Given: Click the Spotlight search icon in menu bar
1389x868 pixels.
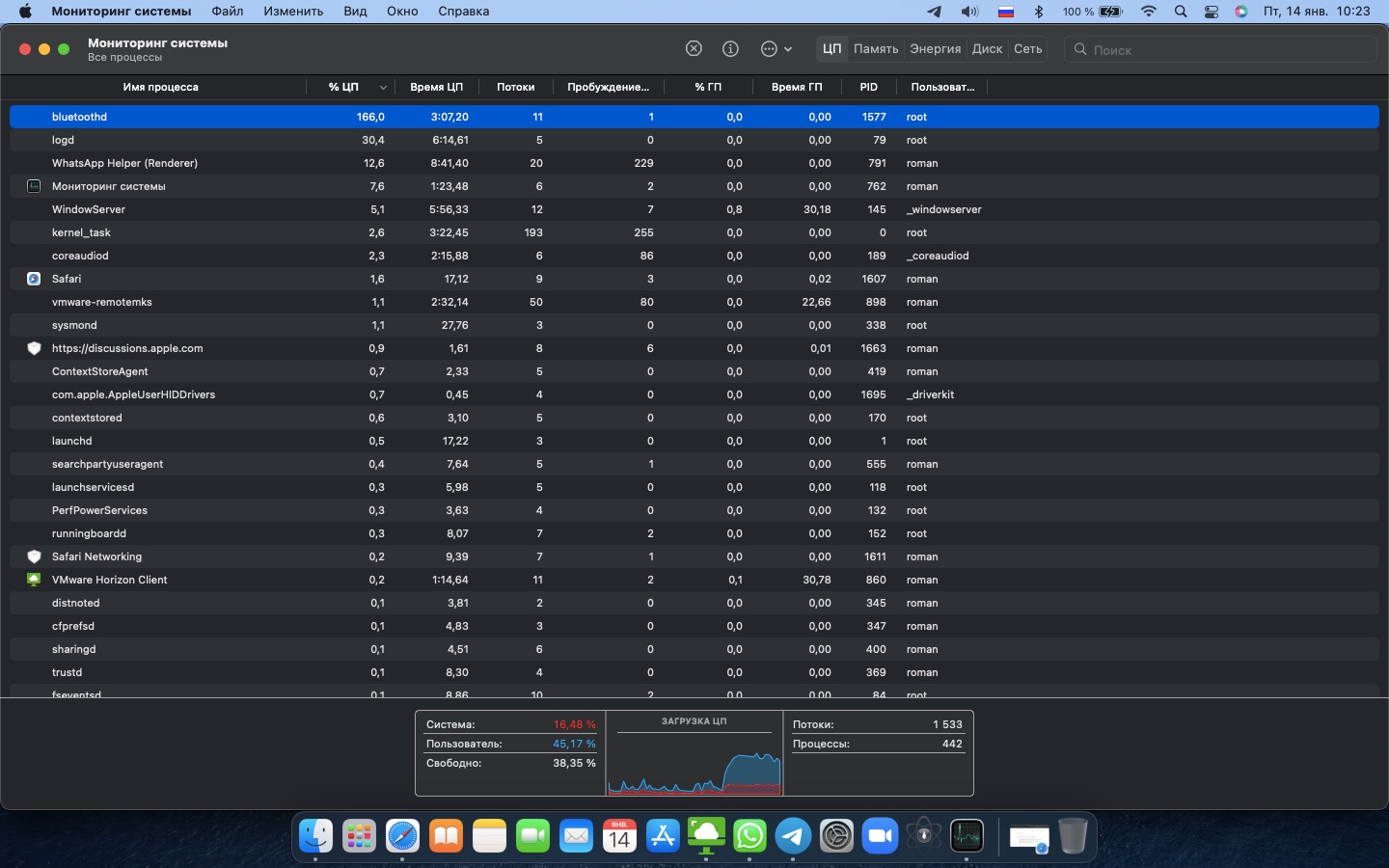Looking at the screenshot, I should pyautogui.click(x=1181, y=12).
